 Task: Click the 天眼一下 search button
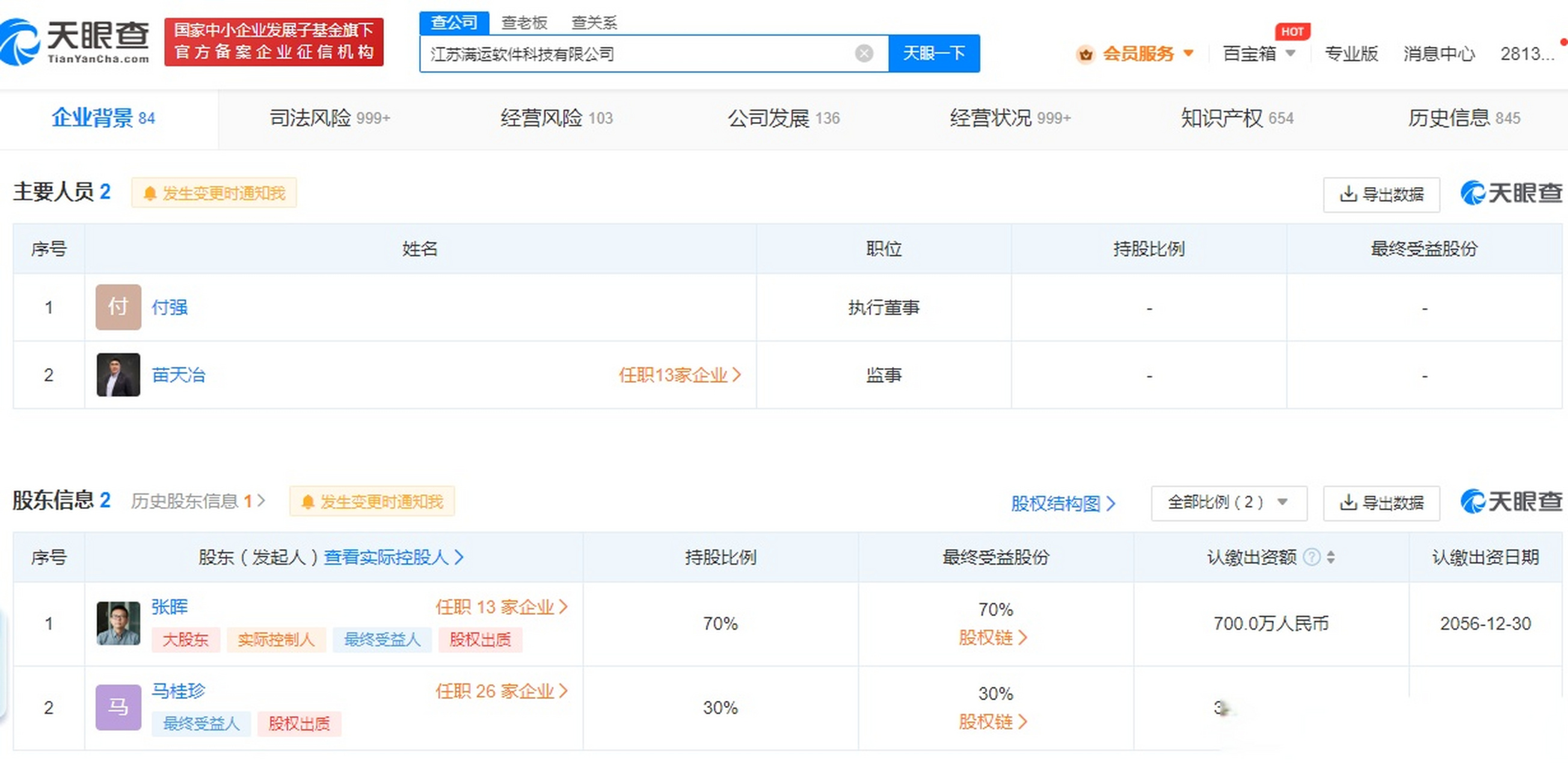[x=934, y=53]
